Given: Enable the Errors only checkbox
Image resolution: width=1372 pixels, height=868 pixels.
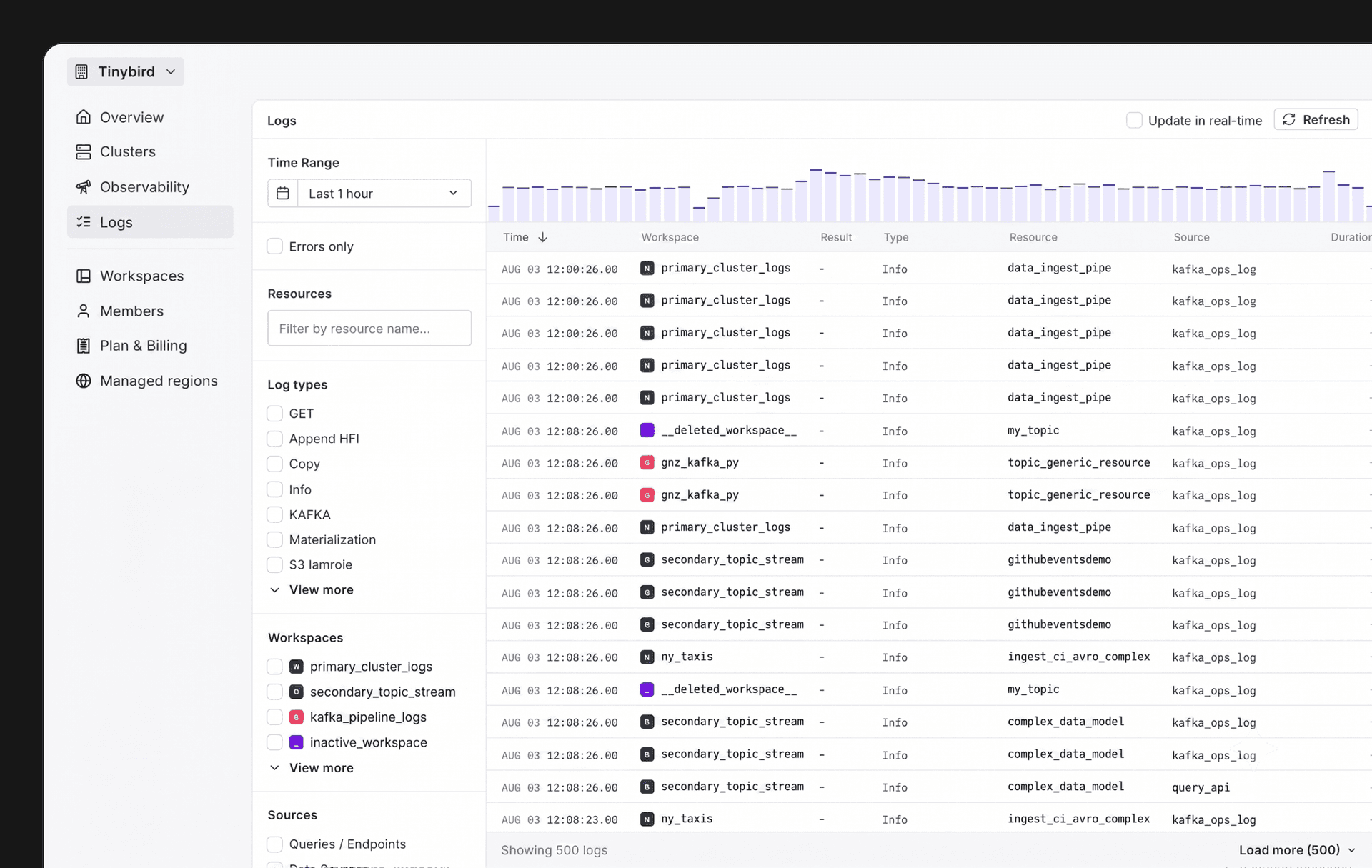Looking at the screenshot, I should [274, 246].
